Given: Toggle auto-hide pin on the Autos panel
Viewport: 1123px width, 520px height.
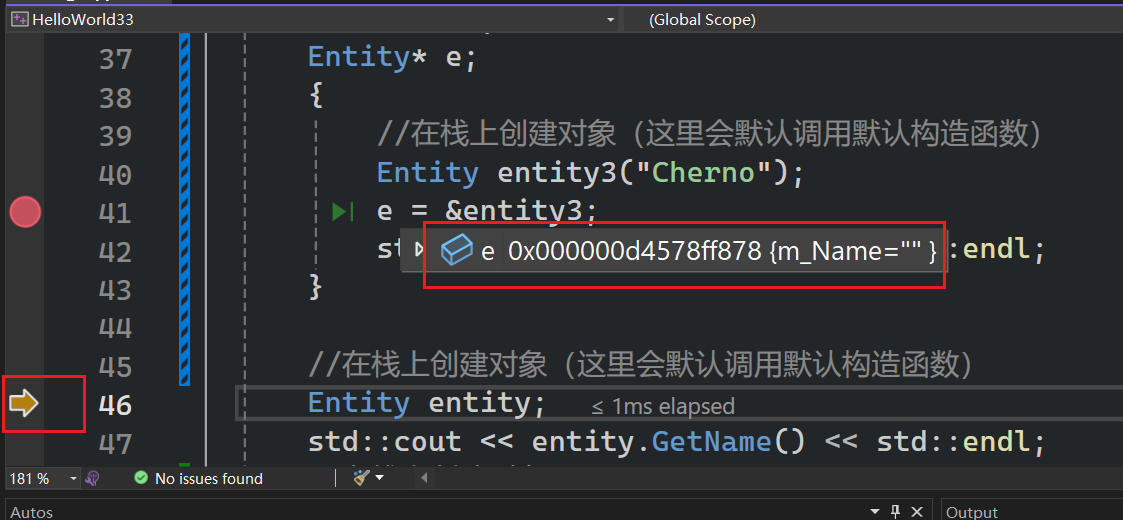Looking at the screenshot, I should (897, 511).
